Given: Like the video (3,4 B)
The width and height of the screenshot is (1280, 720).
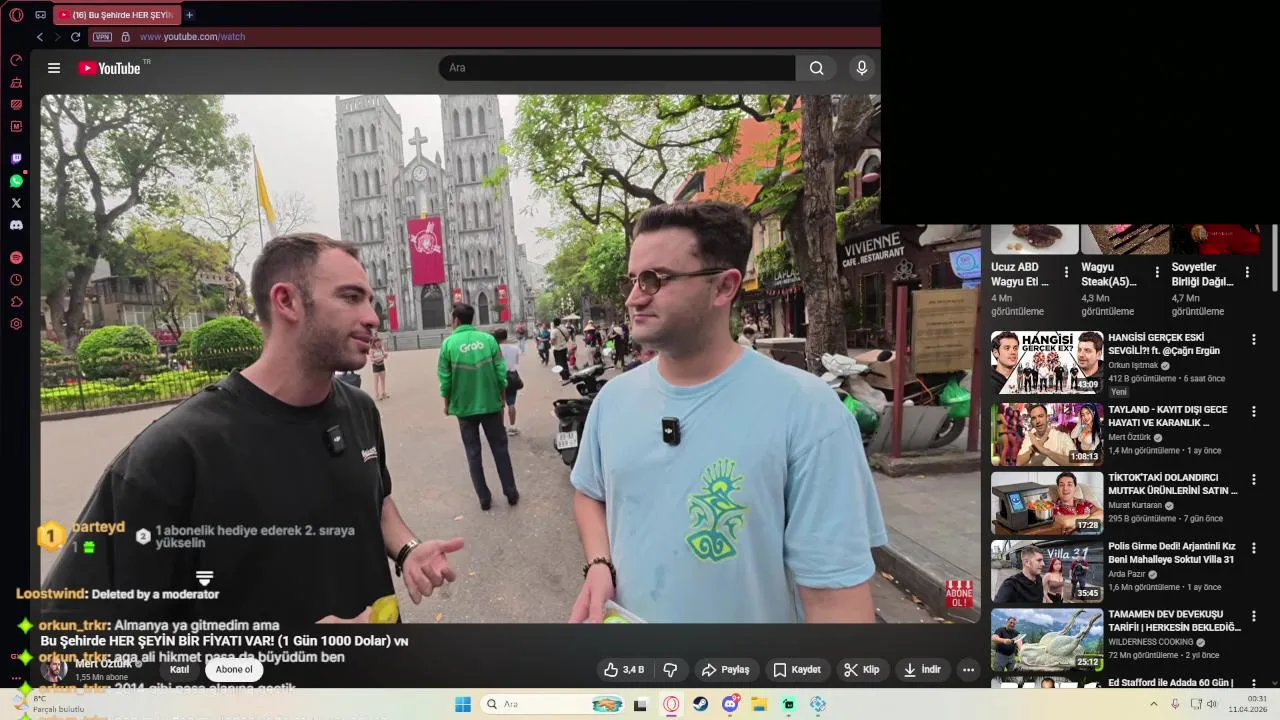Looking at the screenshot, I should tap(624, 670).
